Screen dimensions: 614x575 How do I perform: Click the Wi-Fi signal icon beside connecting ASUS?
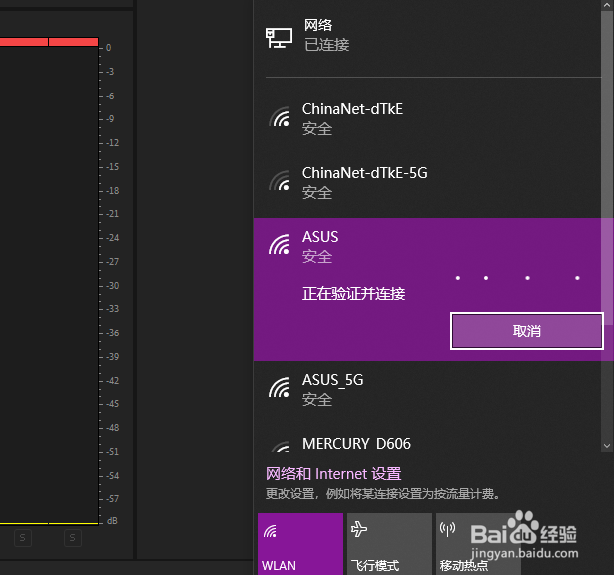[x=280, y=244]
